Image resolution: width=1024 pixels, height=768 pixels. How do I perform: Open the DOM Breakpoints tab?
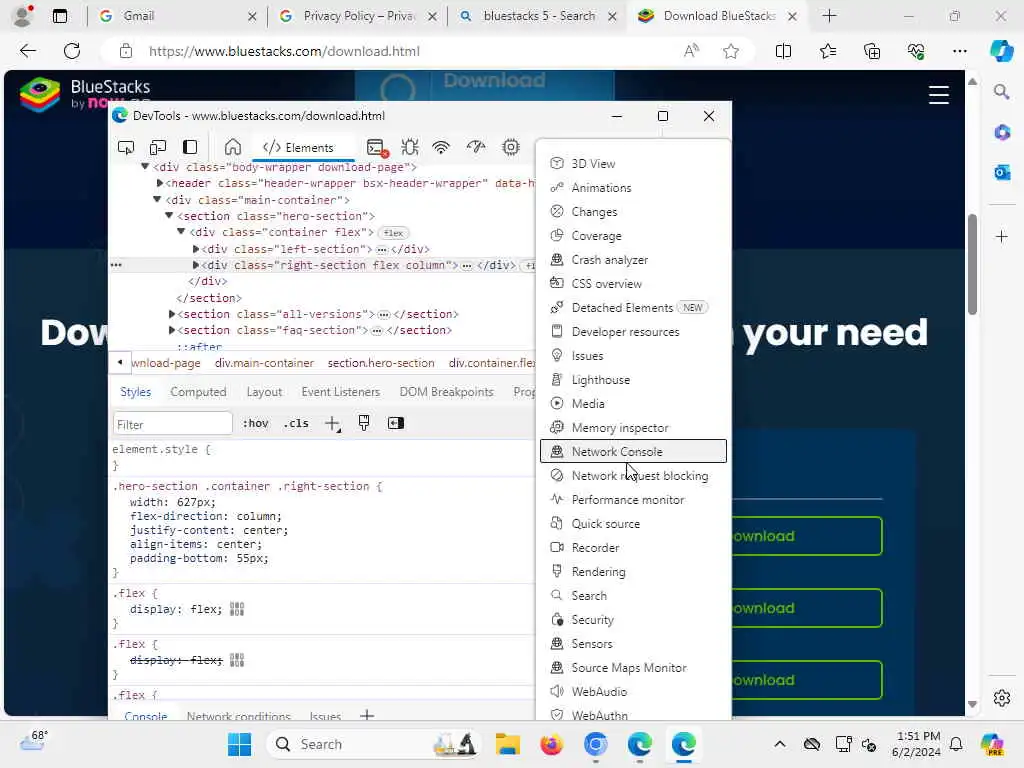pos(446,392)
